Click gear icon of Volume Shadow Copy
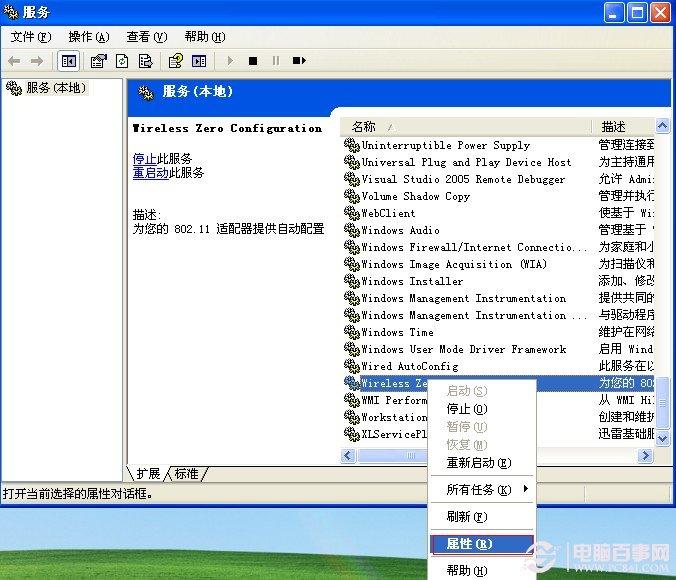 tap(352, 196)
